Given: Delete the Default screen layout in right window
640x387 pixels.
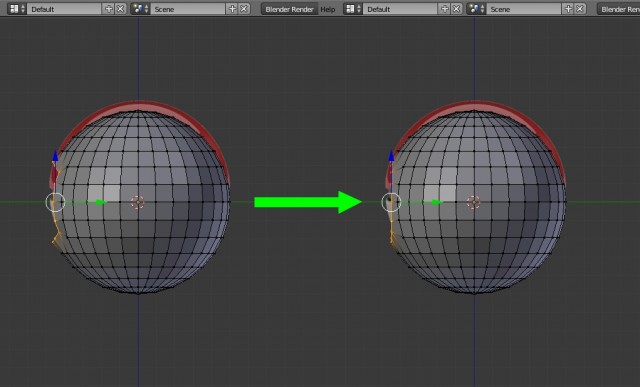Looking at the screenshot, I should click(x=456, y=9).
